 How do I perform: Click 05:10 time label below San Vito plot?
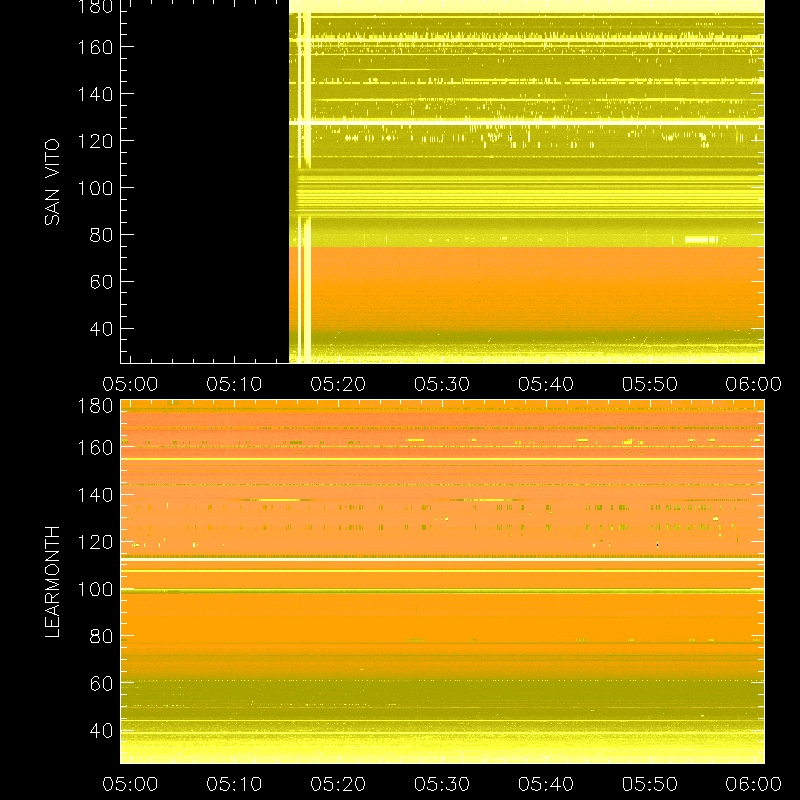(234, 384)
